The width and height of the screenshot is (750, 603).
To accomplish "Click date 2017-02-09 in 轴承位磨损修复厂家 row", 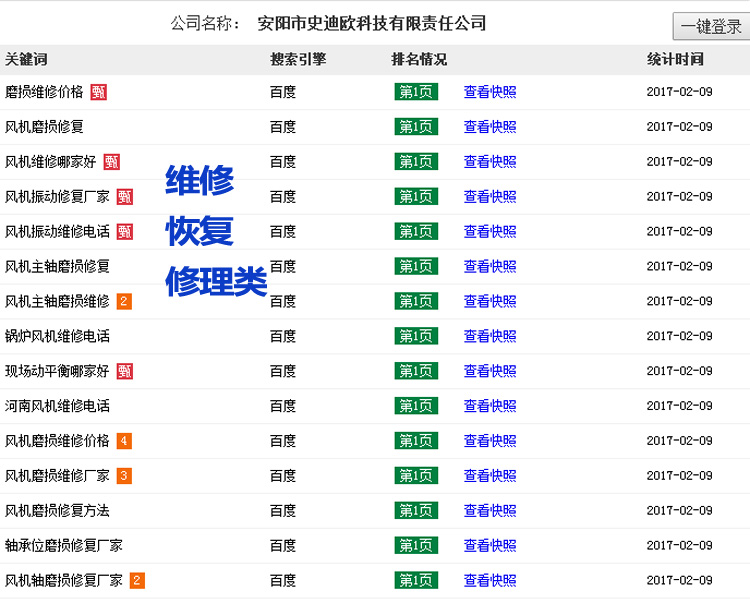I will click(680, 546).
